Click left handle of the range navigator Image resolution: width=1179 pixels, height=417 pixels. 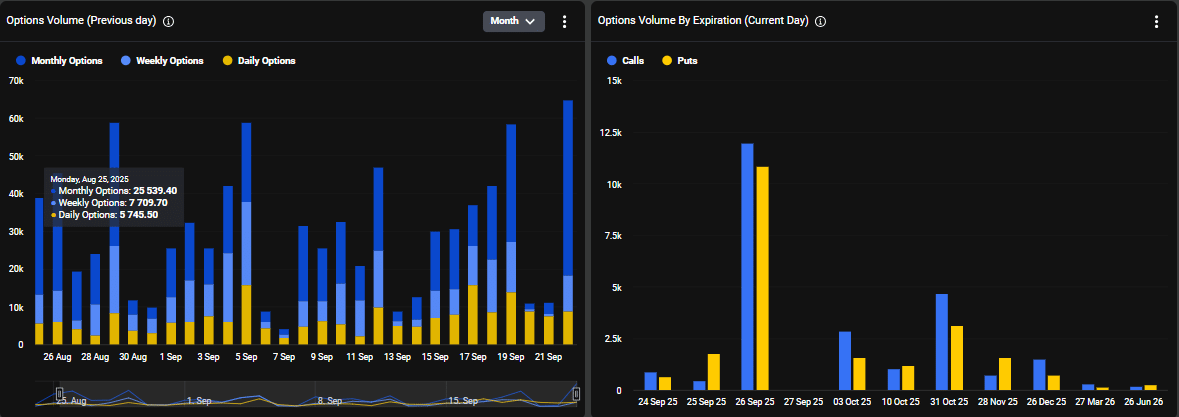pyautogui.click(x=59, y=393)
